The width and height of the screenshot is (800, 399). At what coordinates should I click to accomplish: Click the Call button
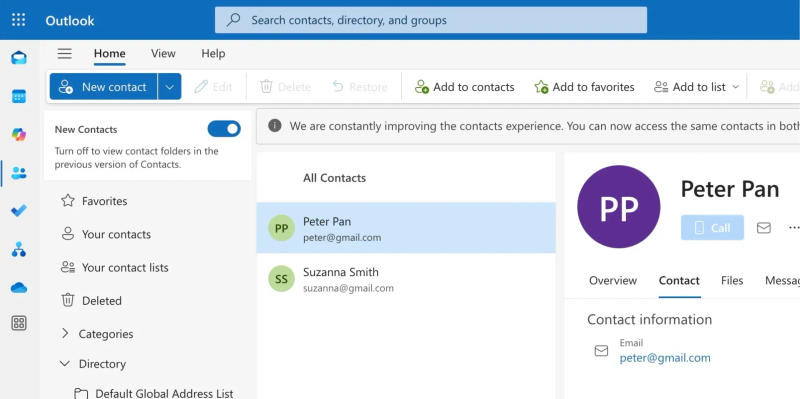coord(712,228)
